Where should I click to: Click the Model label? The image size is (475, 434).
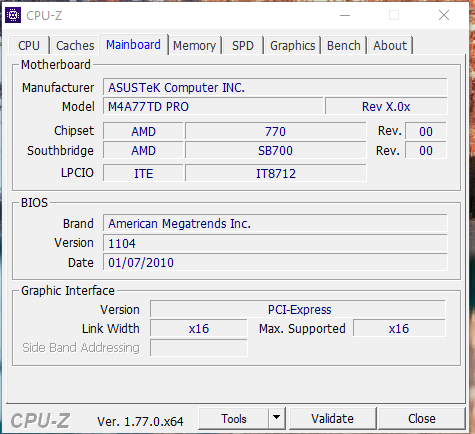pos(78,107)
